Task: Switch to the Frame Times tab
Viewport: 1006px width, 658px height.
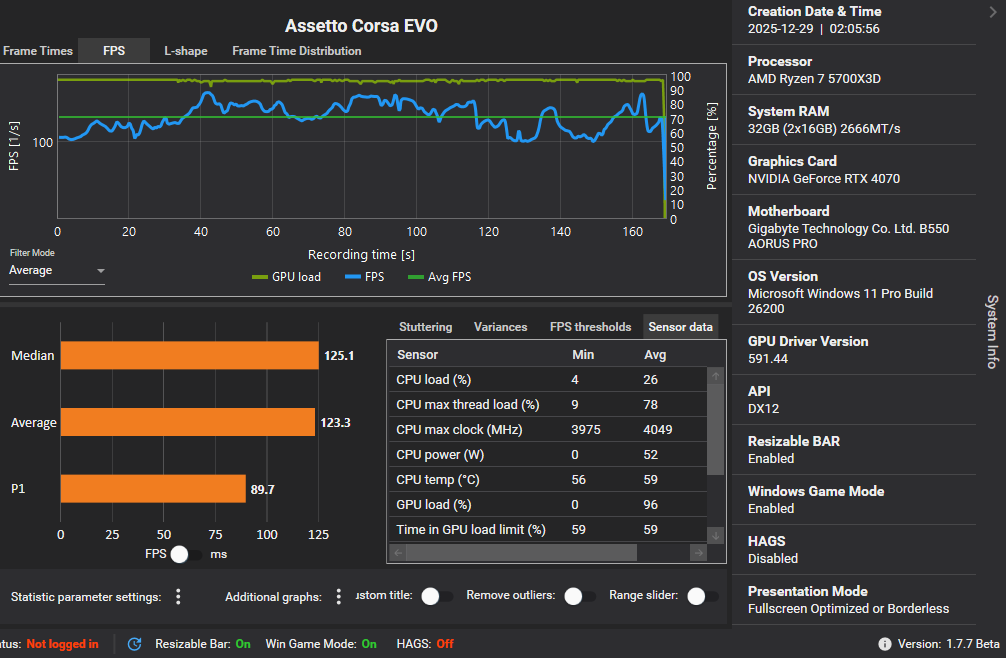Action: coord(38,51)
